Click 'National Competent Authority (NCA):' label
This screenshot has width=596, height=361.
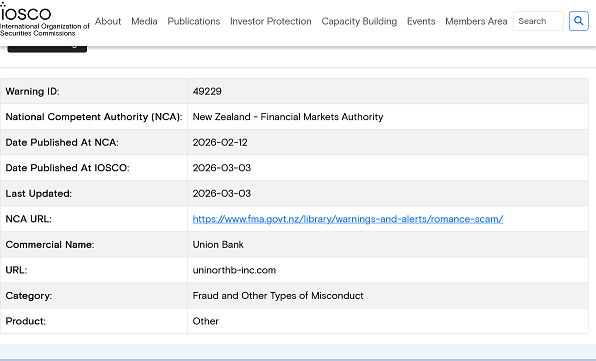pyautogui.click(x=94, y=117)
